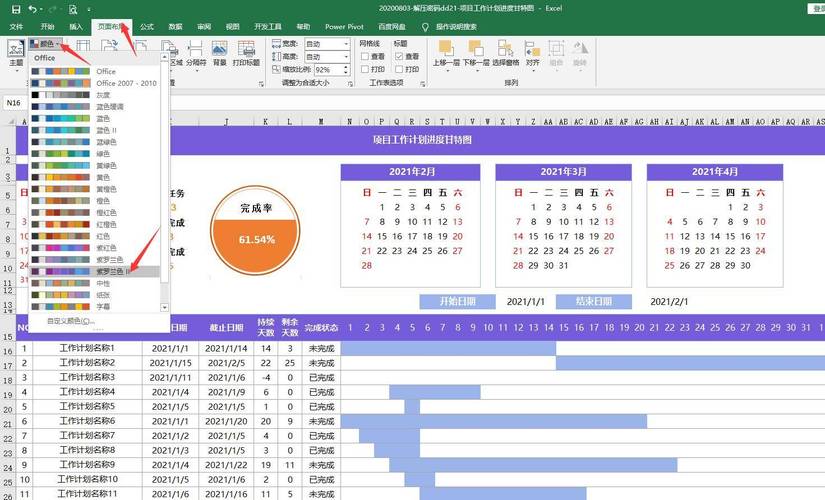Click 操作说明搜索 search box
Viewport: 825px width, 500px height.
456,27
